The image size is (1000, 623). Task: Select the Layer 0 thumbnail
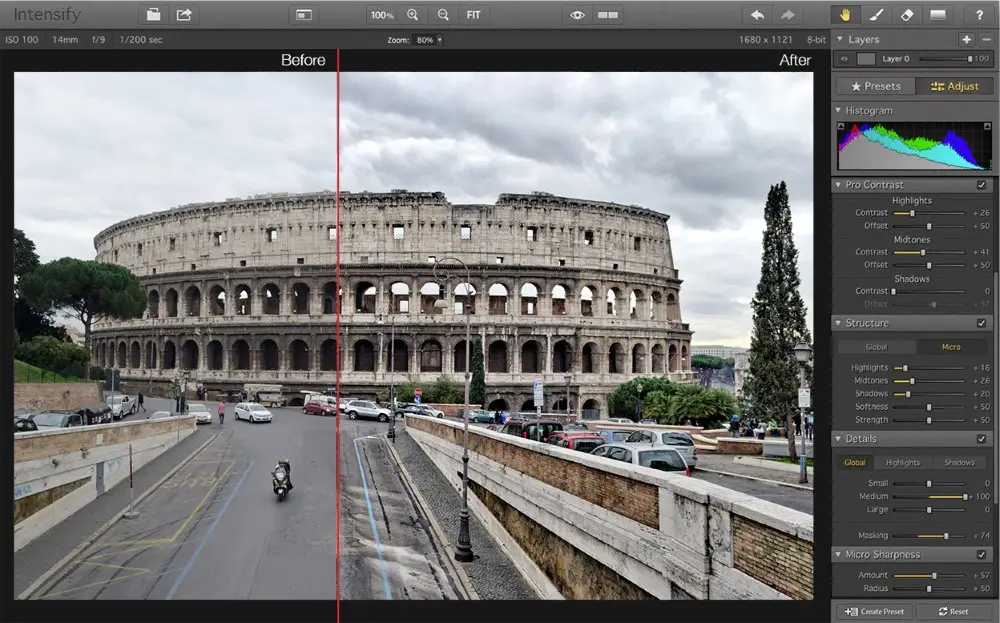coord(865,59)
